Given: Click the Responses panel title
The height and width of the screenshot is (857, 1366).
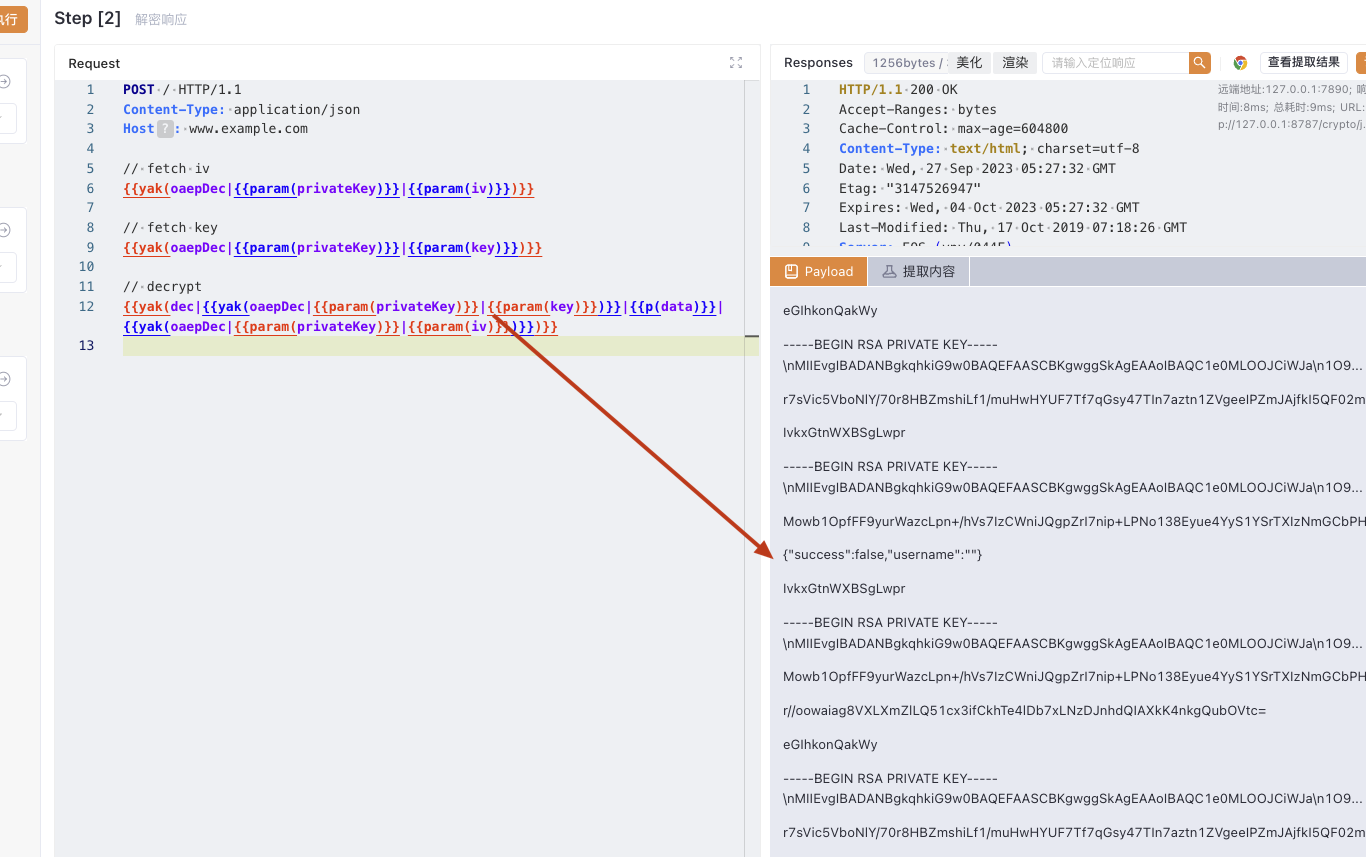Looking at the screenshot, I should [x=818, y=62].
